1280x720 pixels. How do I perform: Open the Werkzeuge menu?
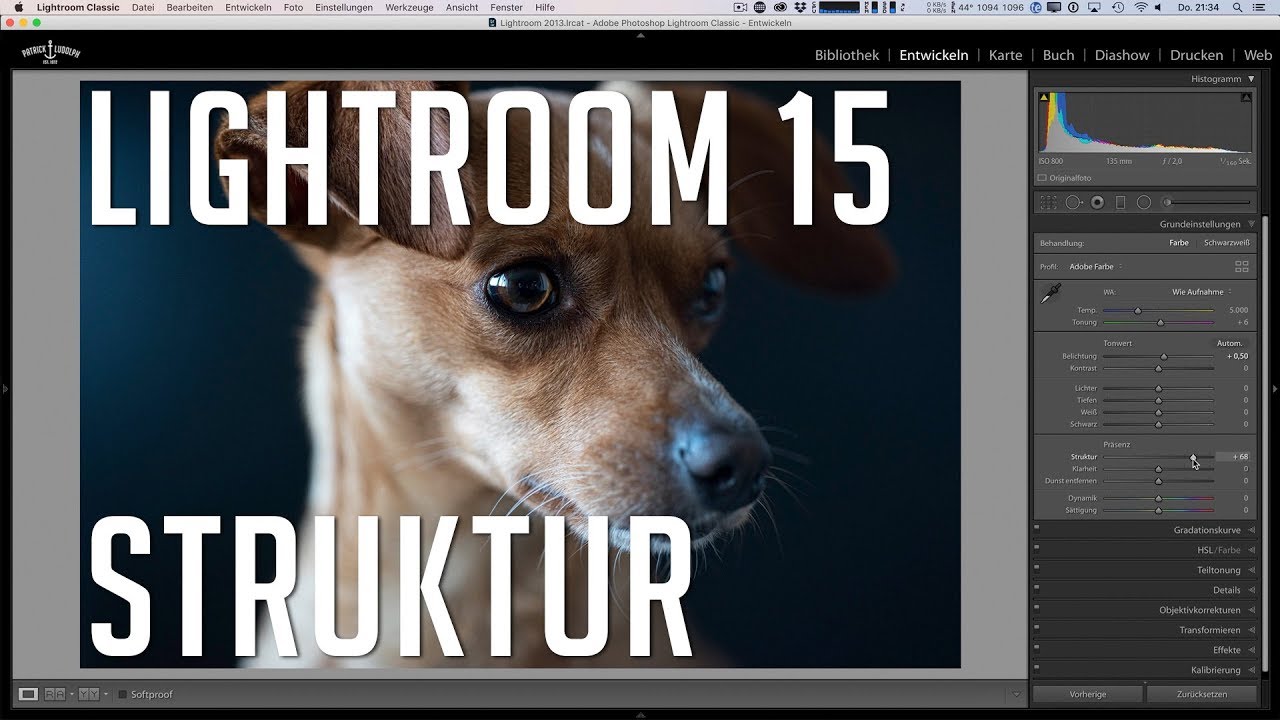[x=409, y=7]
